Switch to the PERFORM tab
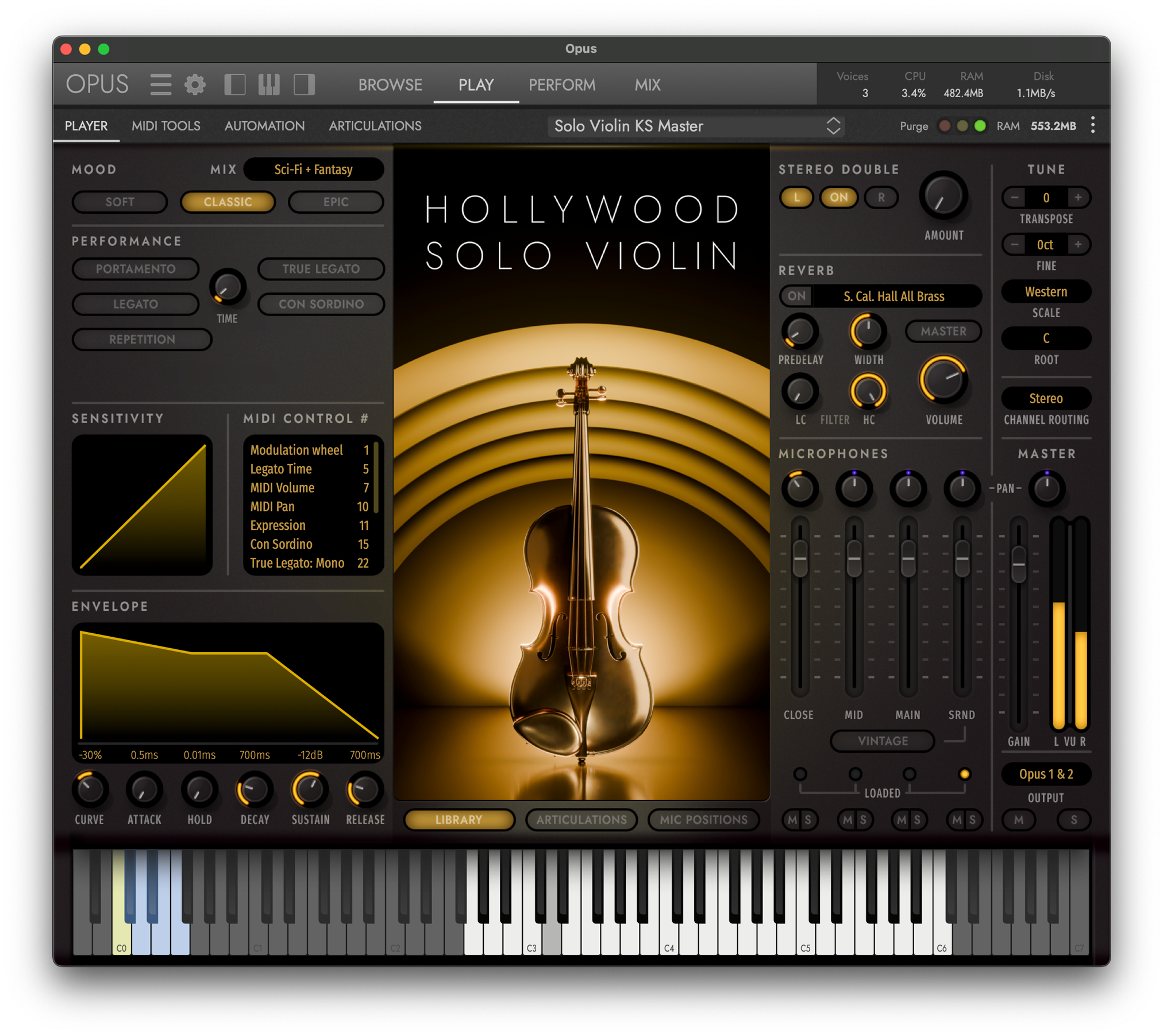Image resolution: width=1163 pixels, height=1036 pixels. (x=562, y=84)
